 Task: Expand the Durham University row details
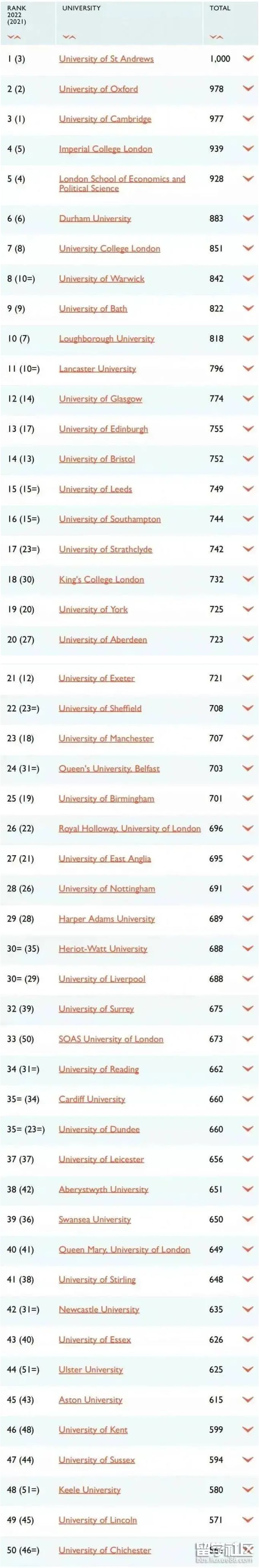[x=248, y=218]
